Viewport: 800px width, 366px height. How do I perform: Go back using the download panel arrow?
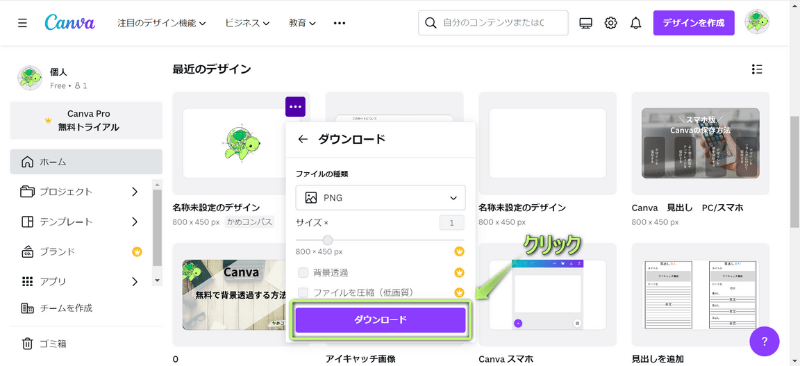click(303, 139)
